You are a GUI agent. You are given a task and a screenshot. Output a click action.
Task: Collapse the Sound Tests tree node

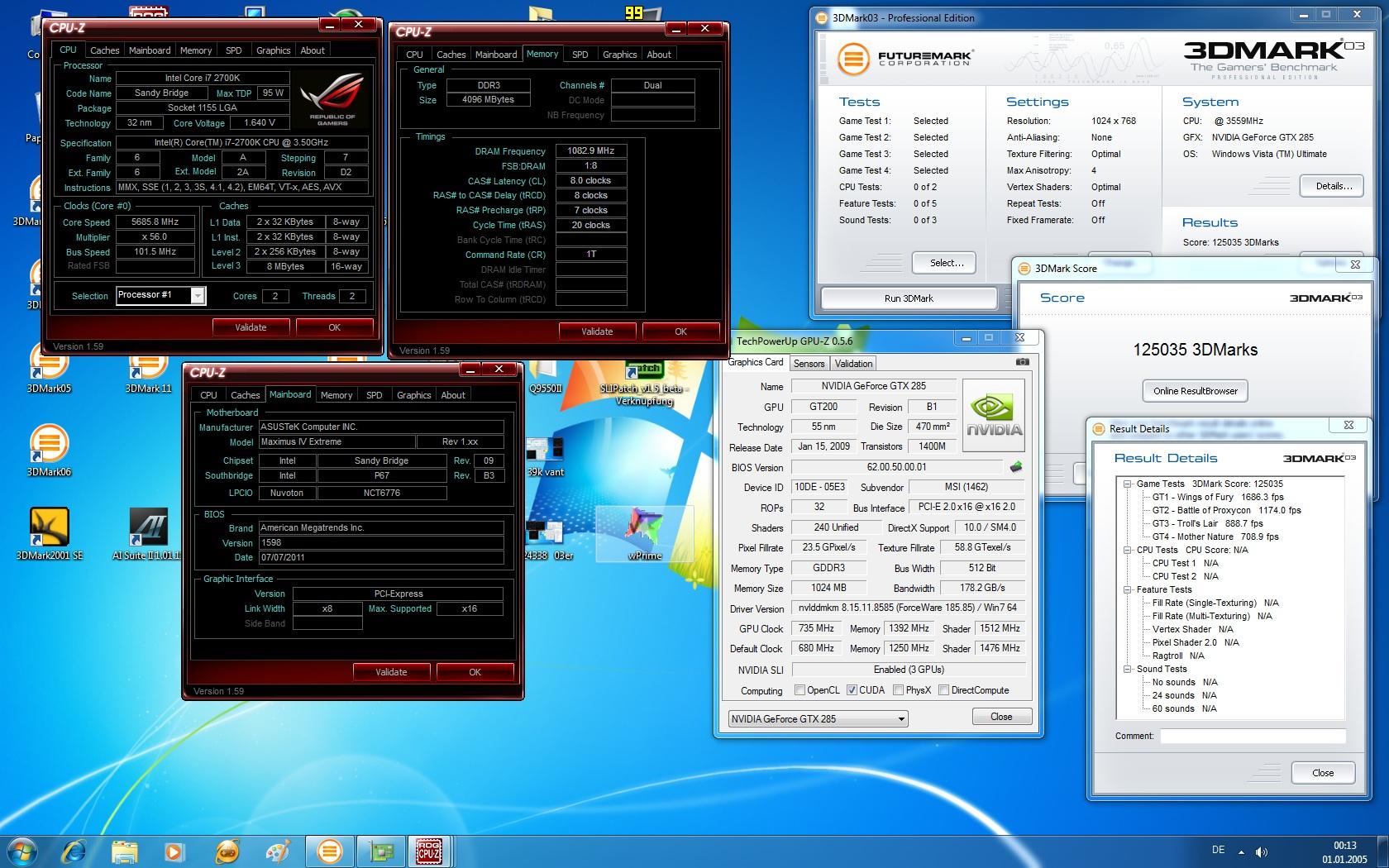pos(1127,669)
